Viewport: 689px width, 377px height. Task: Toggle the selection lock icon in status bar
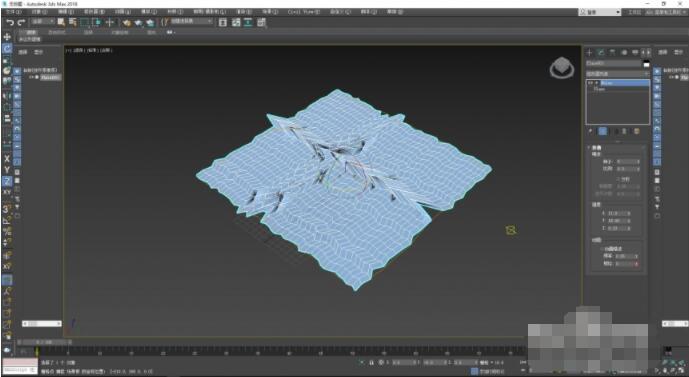click(x=371, y=362)
